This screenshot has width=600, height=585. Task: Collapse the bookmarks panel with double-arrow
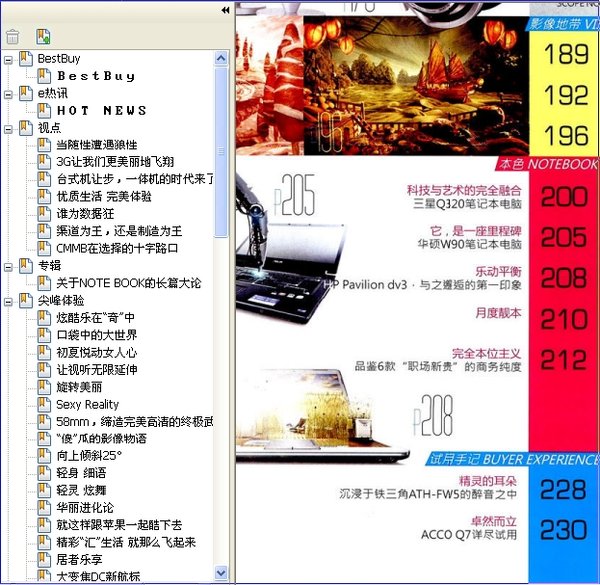[225, 10]
